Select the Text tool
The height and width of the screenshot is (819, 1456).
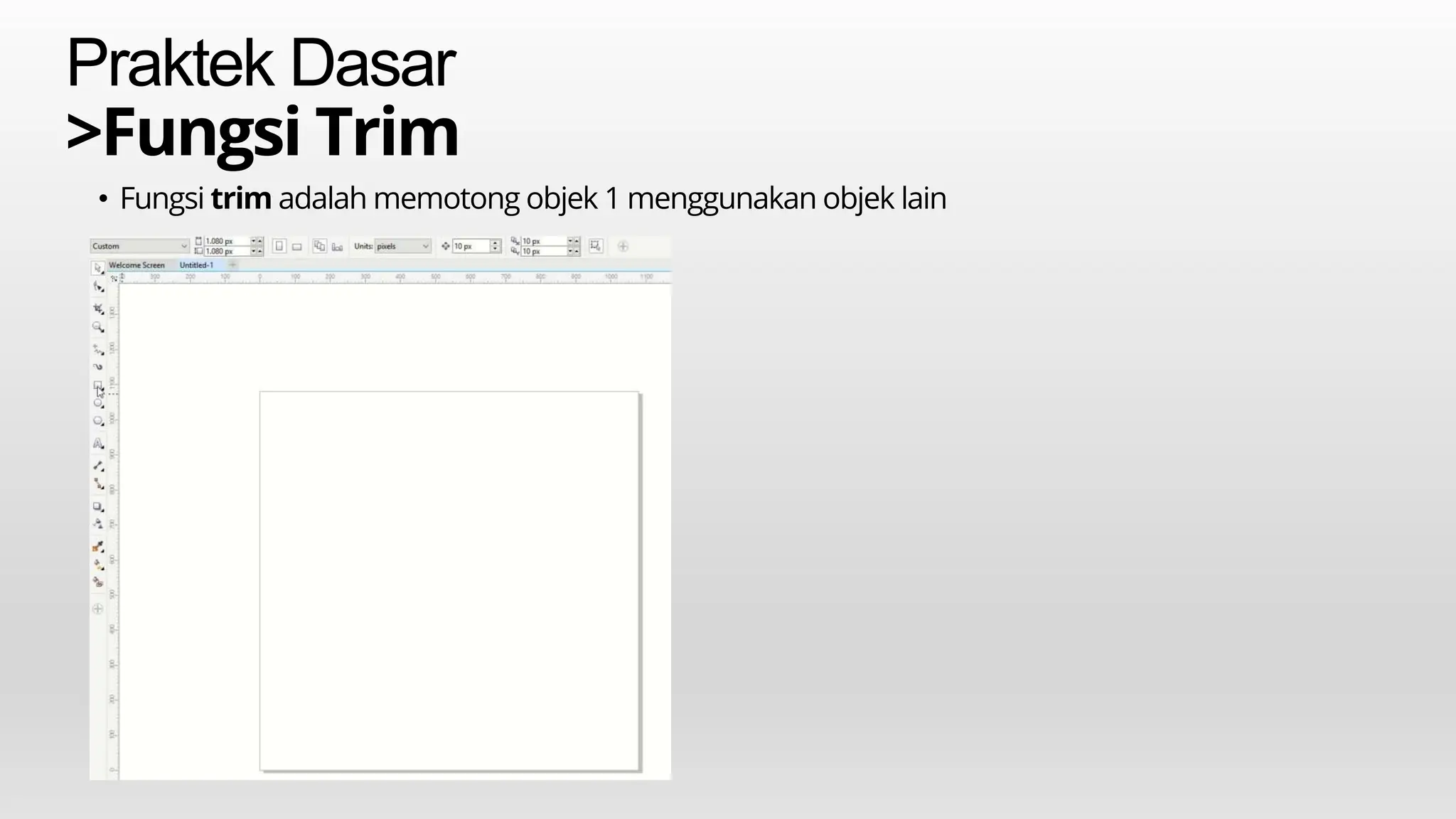coord(98,443)
